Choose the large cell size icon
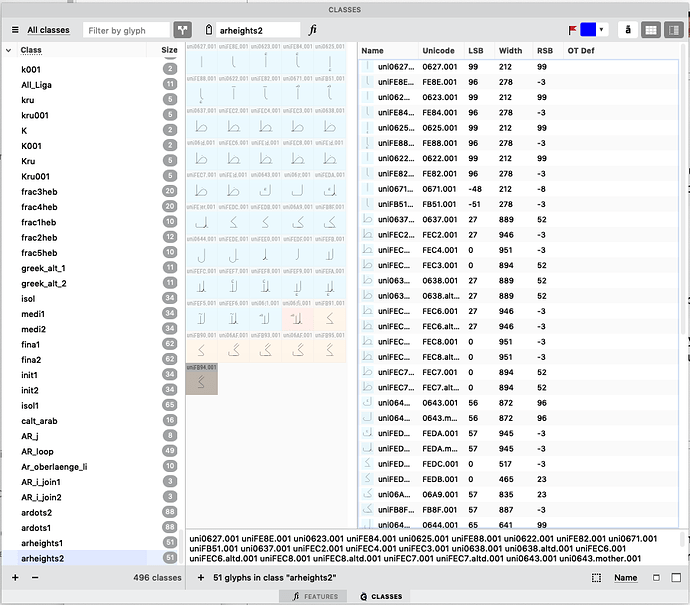The image size is (690, 605). click(676, 578)
